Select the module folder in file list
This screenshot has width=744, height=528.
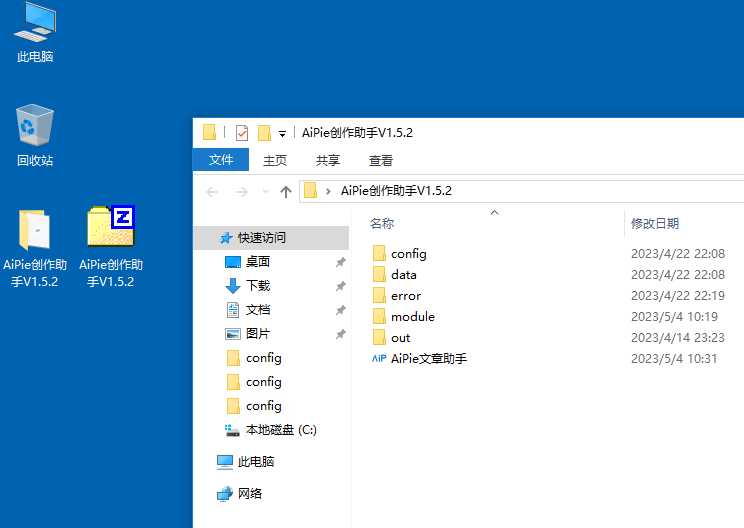[x=413, y=317]
